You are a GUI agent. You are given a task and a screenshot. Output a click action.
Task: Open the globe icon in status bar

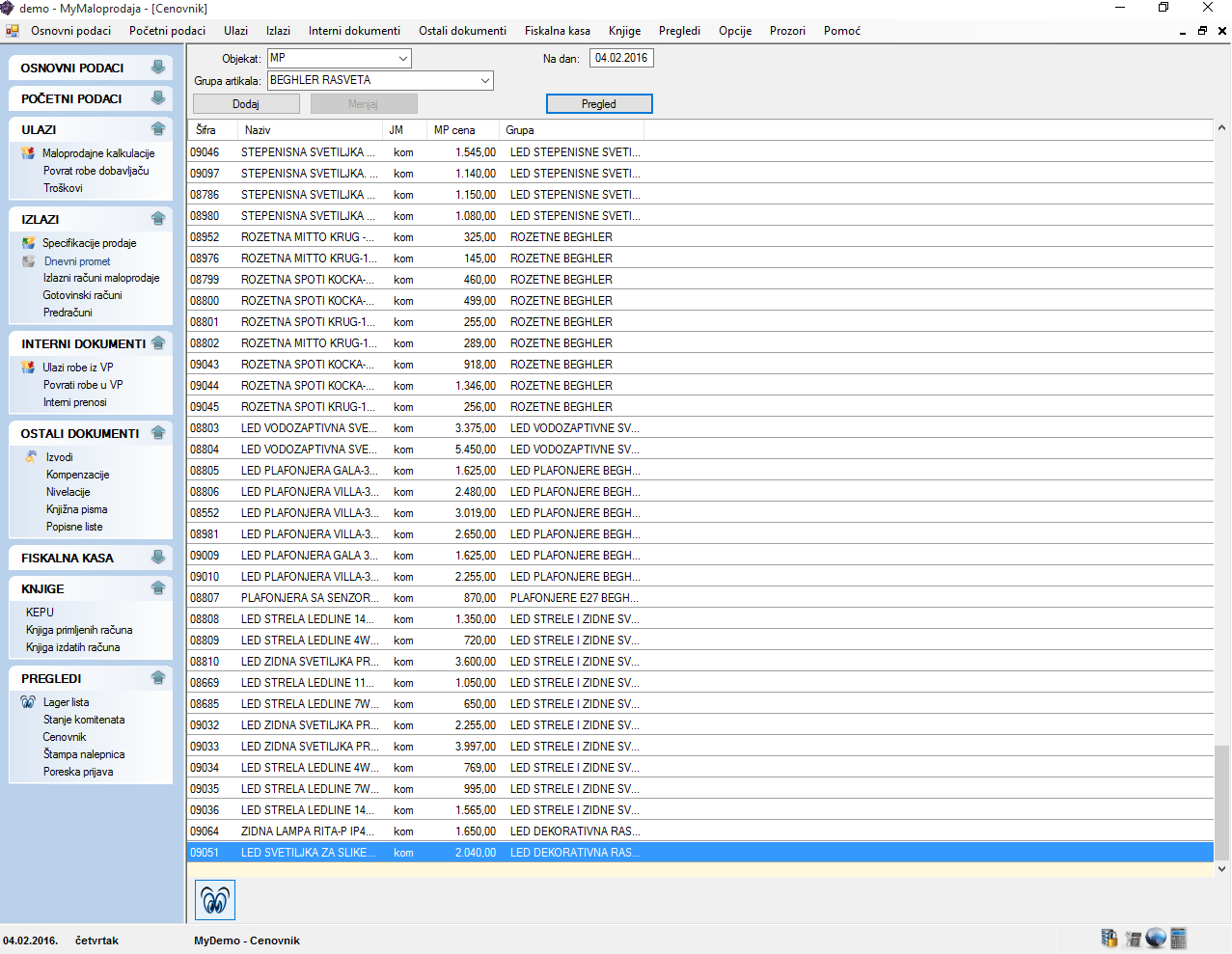click(x=1156, y=938)
